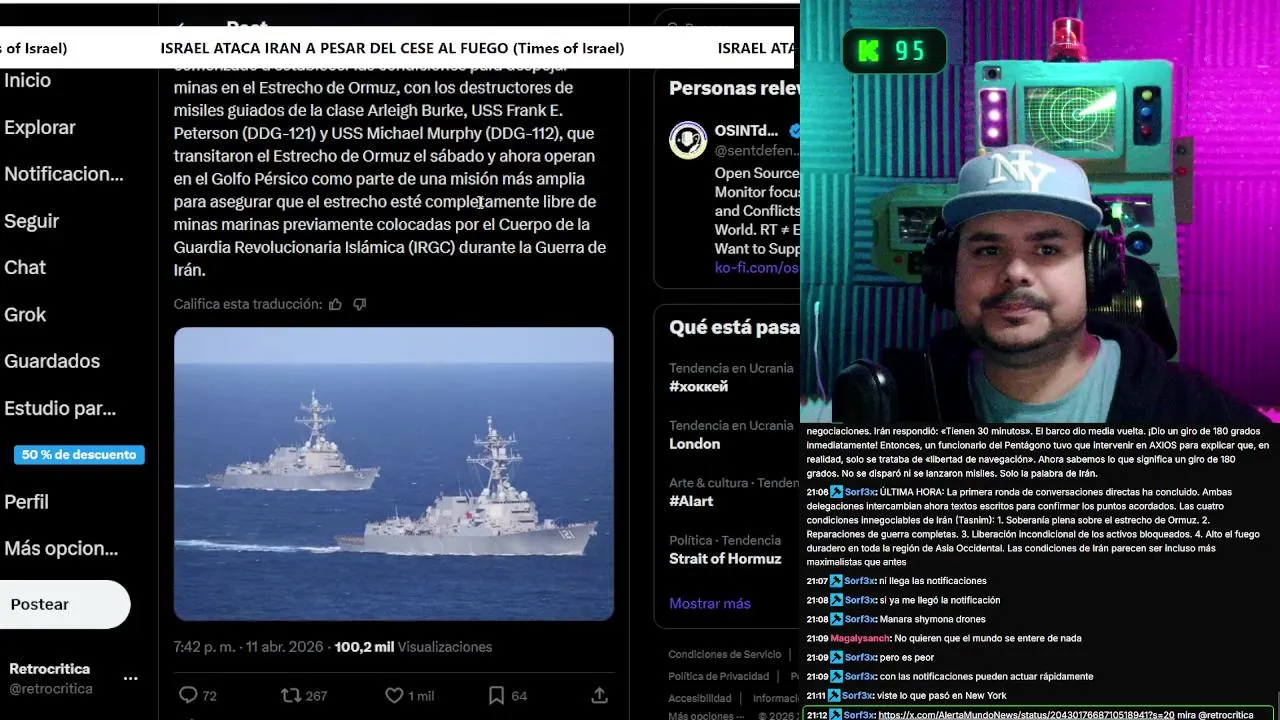Open the London trend
The image size is (1280, 720).
pos(695,444)
